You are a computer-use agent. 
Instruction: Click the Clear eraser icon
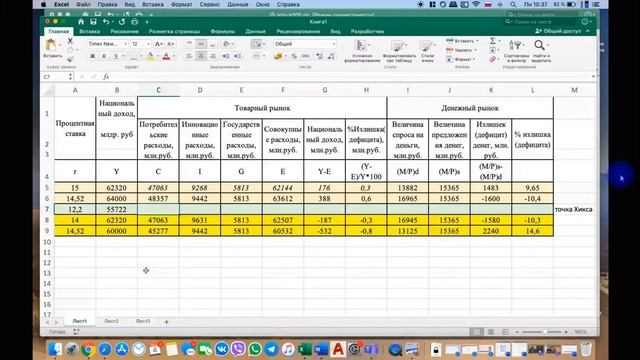(x=493, y=60)
